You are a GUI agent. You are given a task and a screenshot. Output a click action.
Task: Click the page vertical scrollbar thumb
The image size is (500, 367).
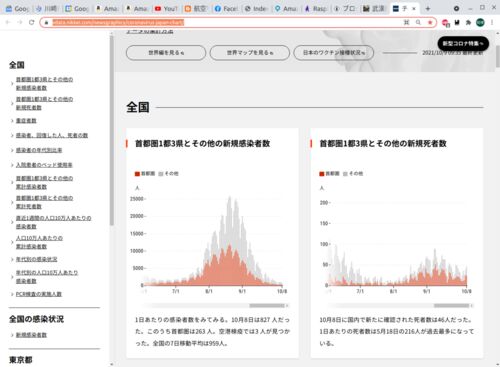tap(498, 57)
